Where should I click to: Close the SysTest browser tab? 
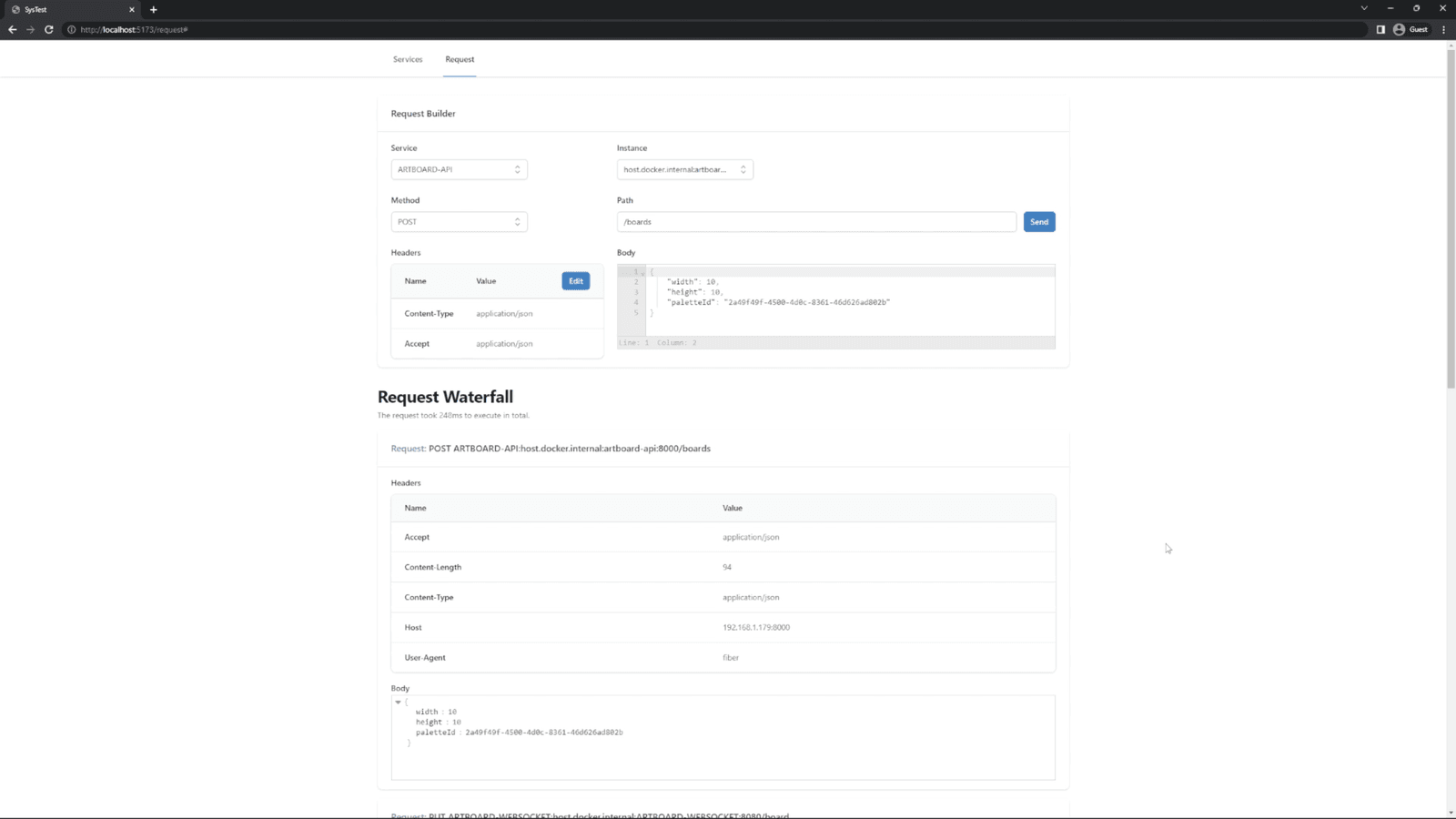click(x=132, y=9)
